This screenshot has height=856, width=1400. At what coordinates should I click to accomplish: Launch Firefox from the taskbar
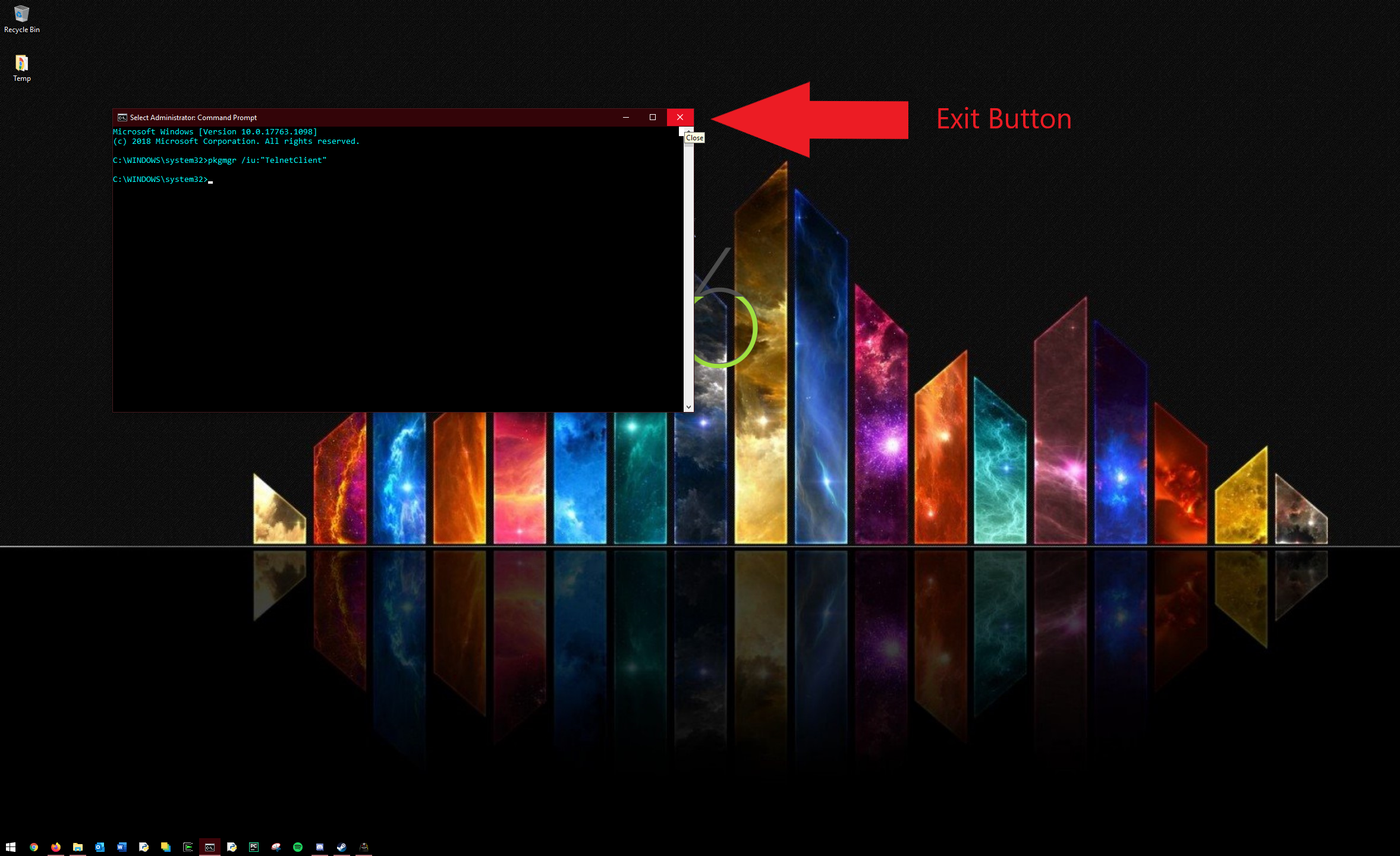pyautogui.click(x=55, y=847)
